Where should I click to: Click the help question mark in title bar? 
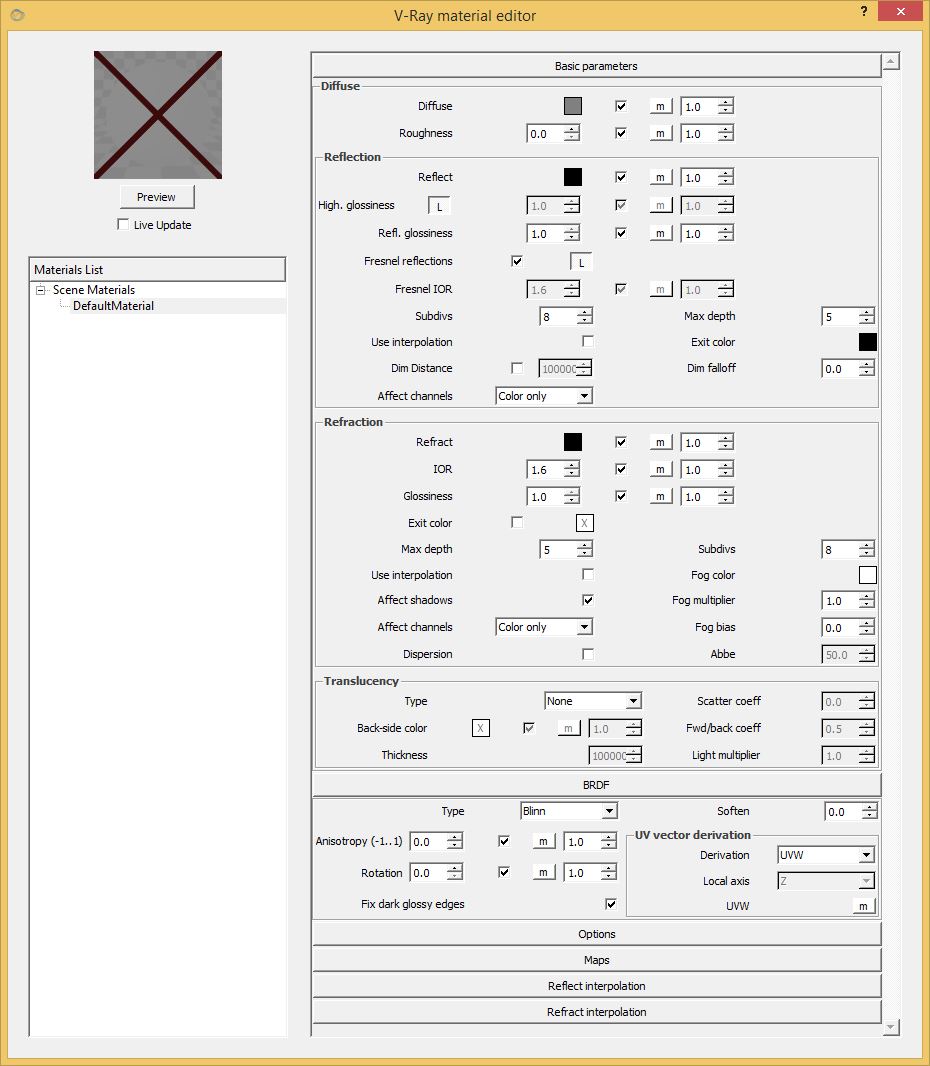click(863, 11)
